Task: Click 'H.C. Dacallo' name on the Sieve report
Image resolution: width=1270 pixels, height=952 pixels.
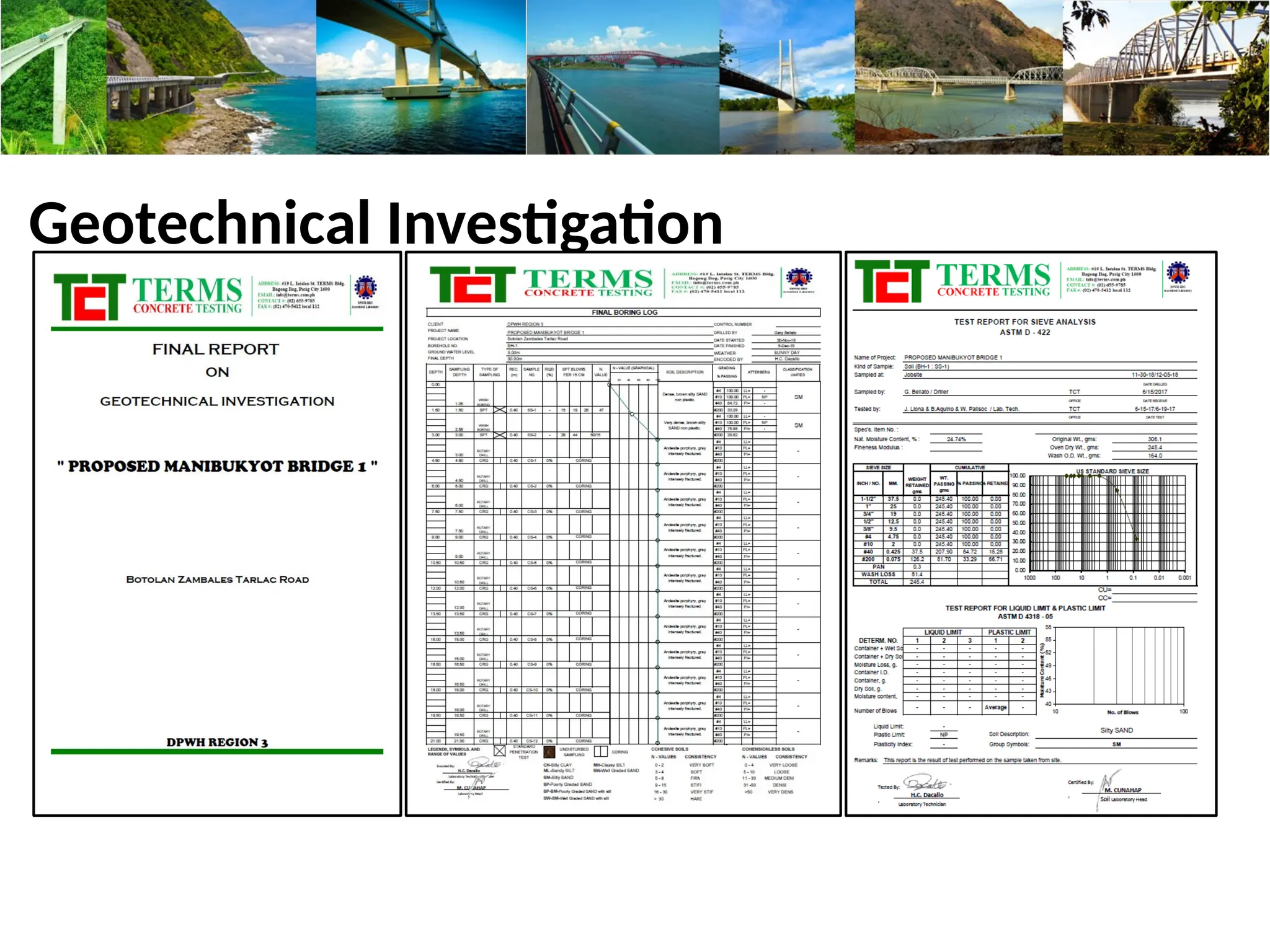Action: 927,795
